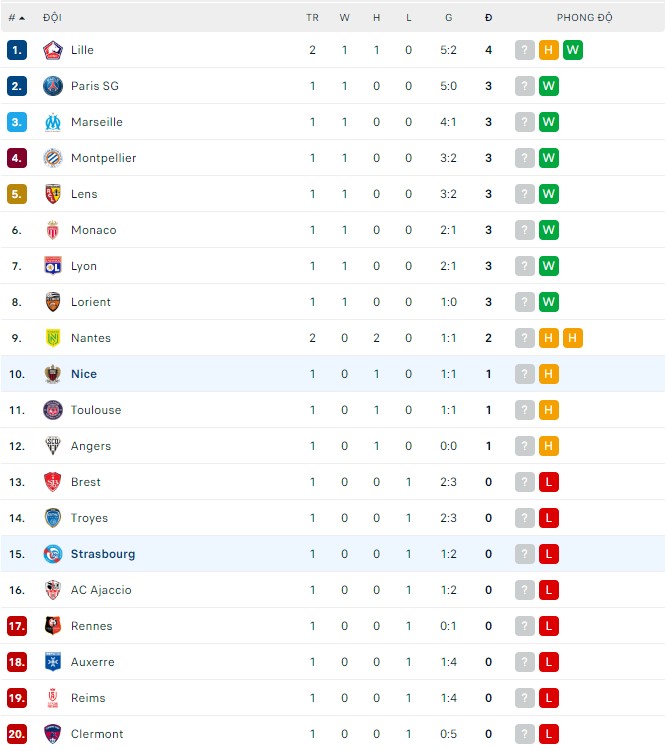The image size is (667, 751).
Task: Click the Rennes club crest icon
Action: tap(53, 626)
